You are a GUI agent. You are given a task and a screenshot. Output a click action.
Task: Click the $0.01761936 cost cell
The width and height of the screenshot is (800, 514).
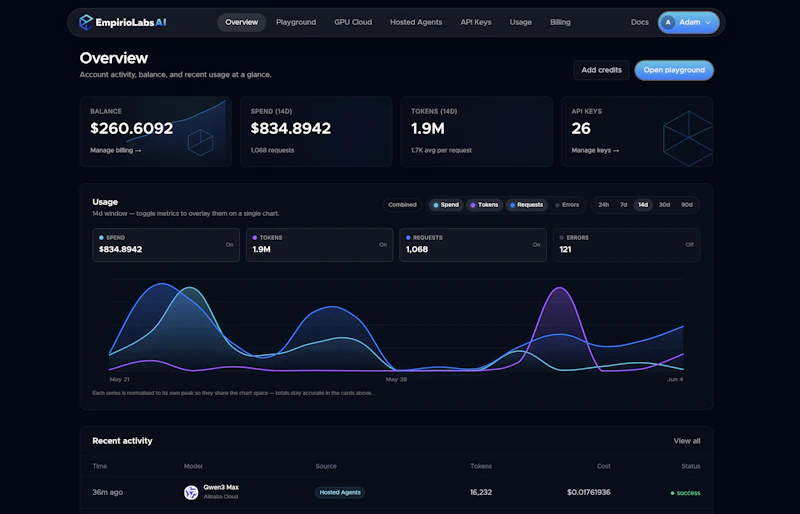click(588, 493)
